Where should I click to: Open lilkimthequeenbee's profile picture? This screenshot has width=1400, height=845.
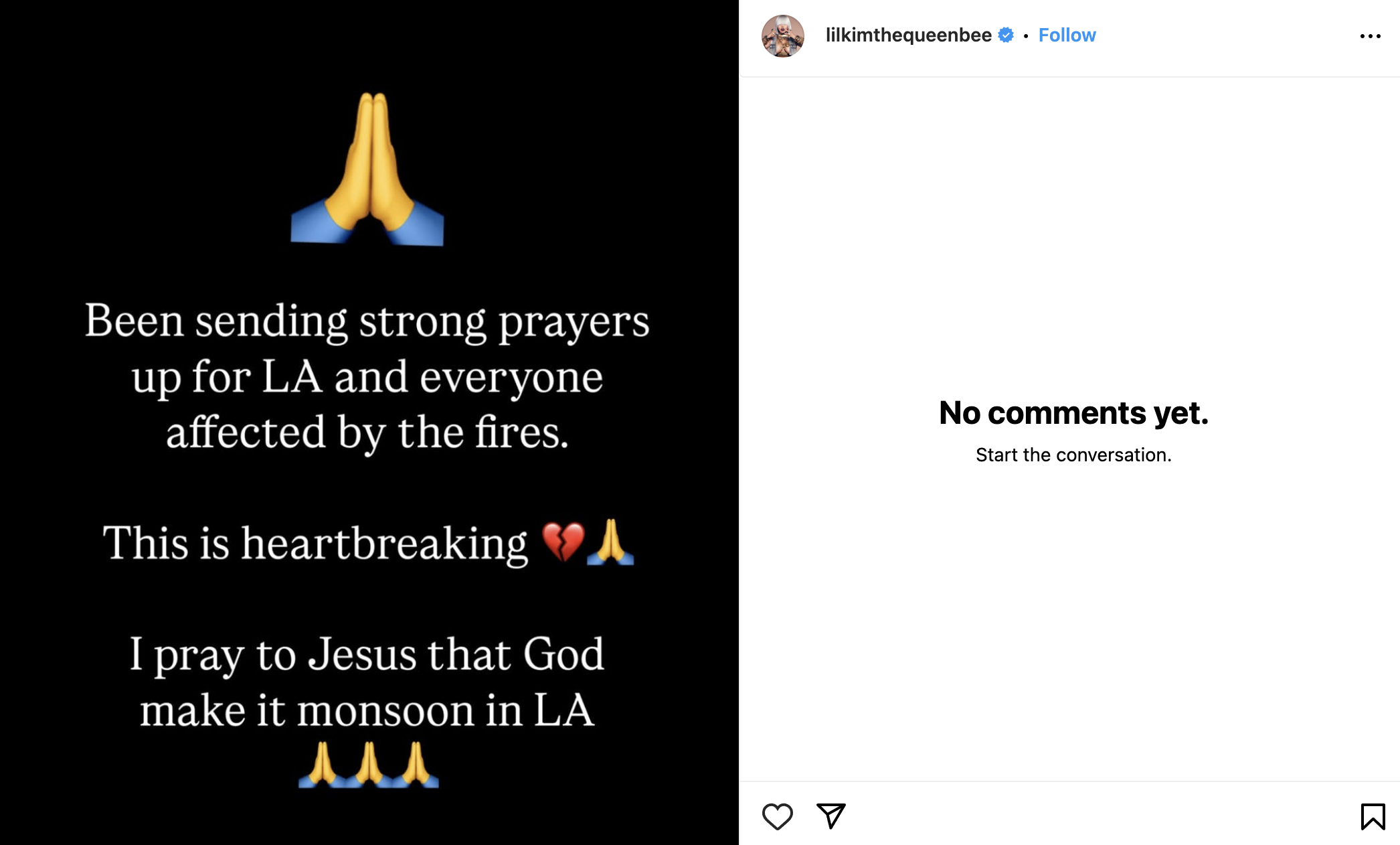[x=782, y=36]
